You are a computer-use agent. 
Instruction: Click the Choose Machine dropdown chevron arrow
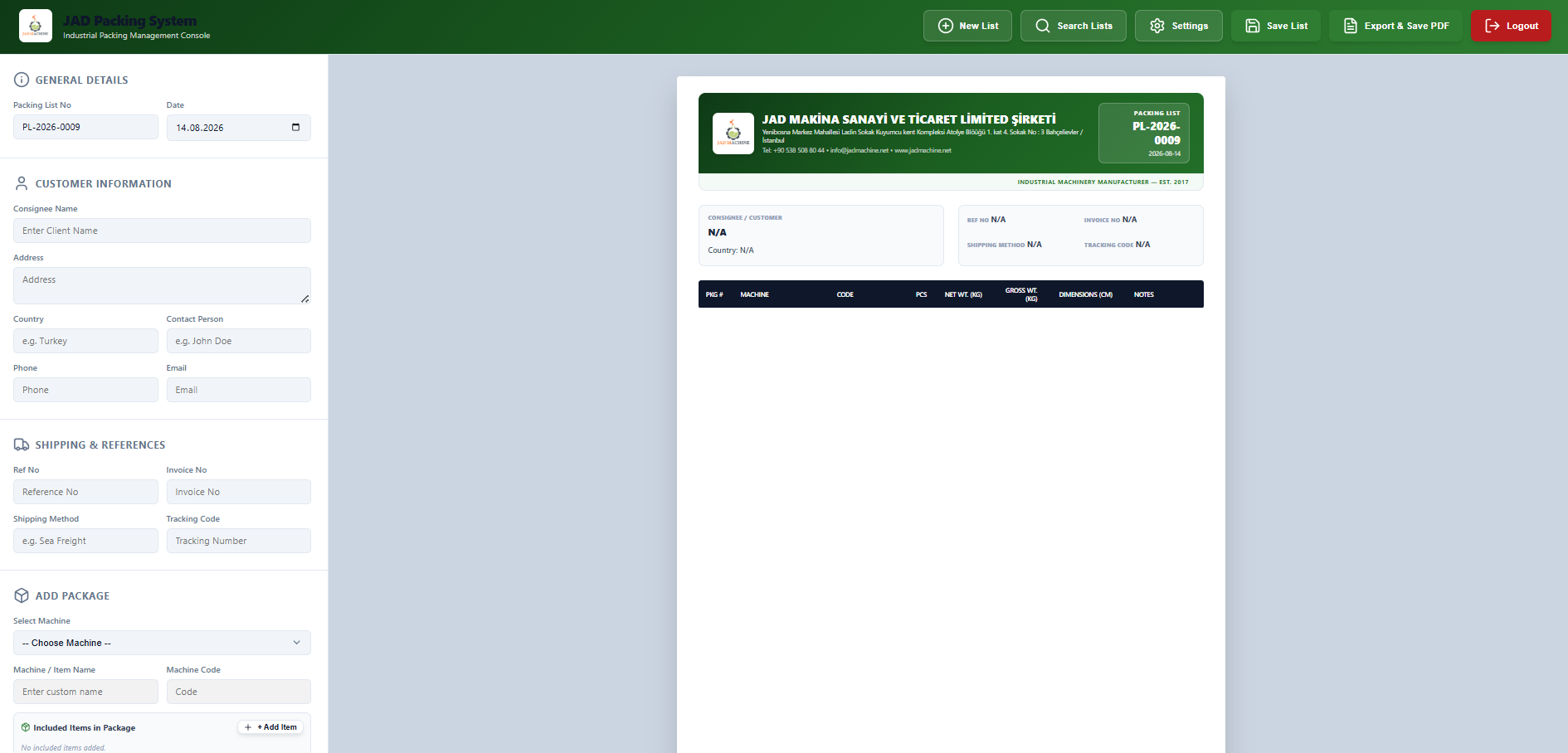pyautogui.click(x=297, y=643)
